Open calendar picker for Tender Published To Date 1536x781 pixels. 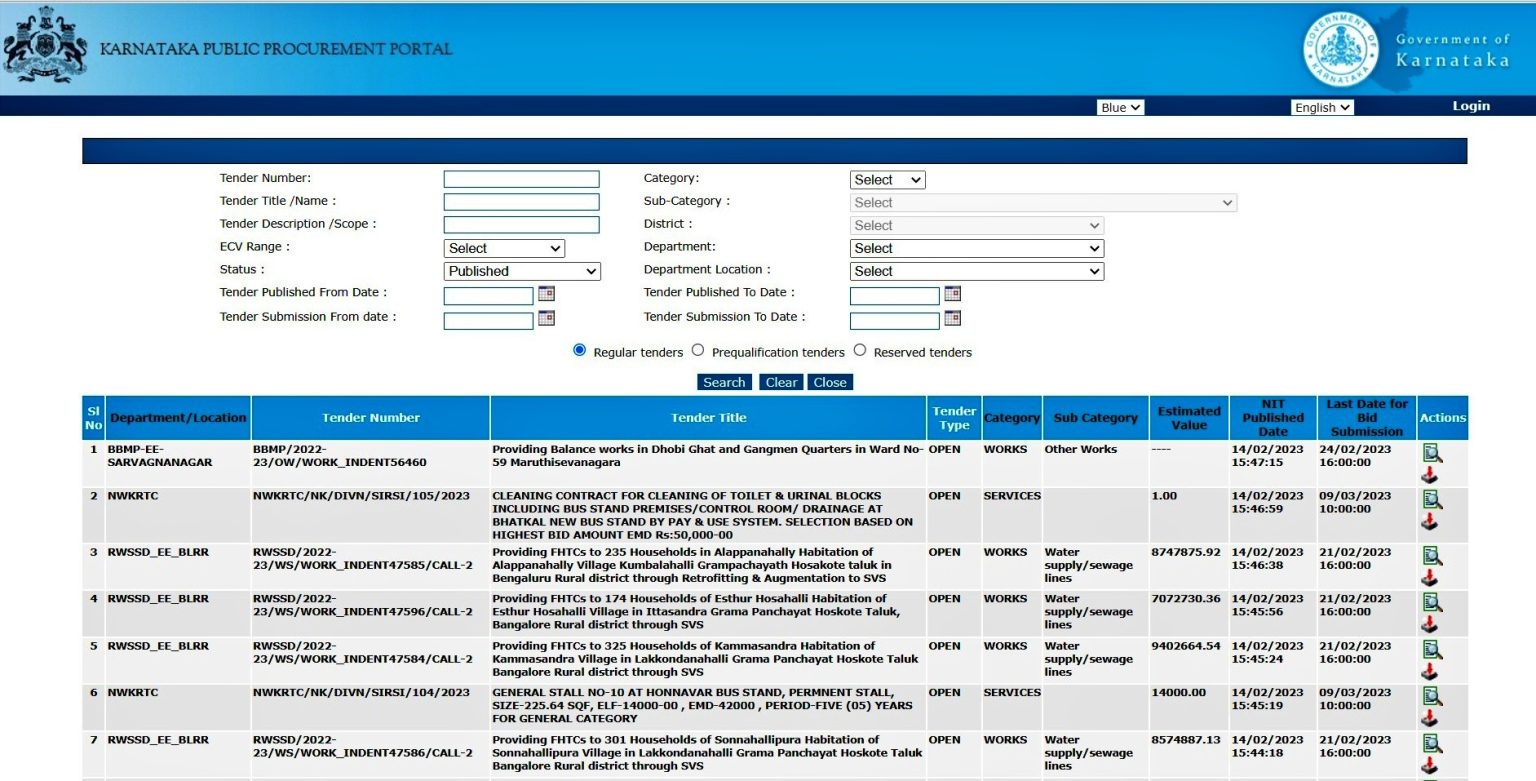click(x=951, y=293)
